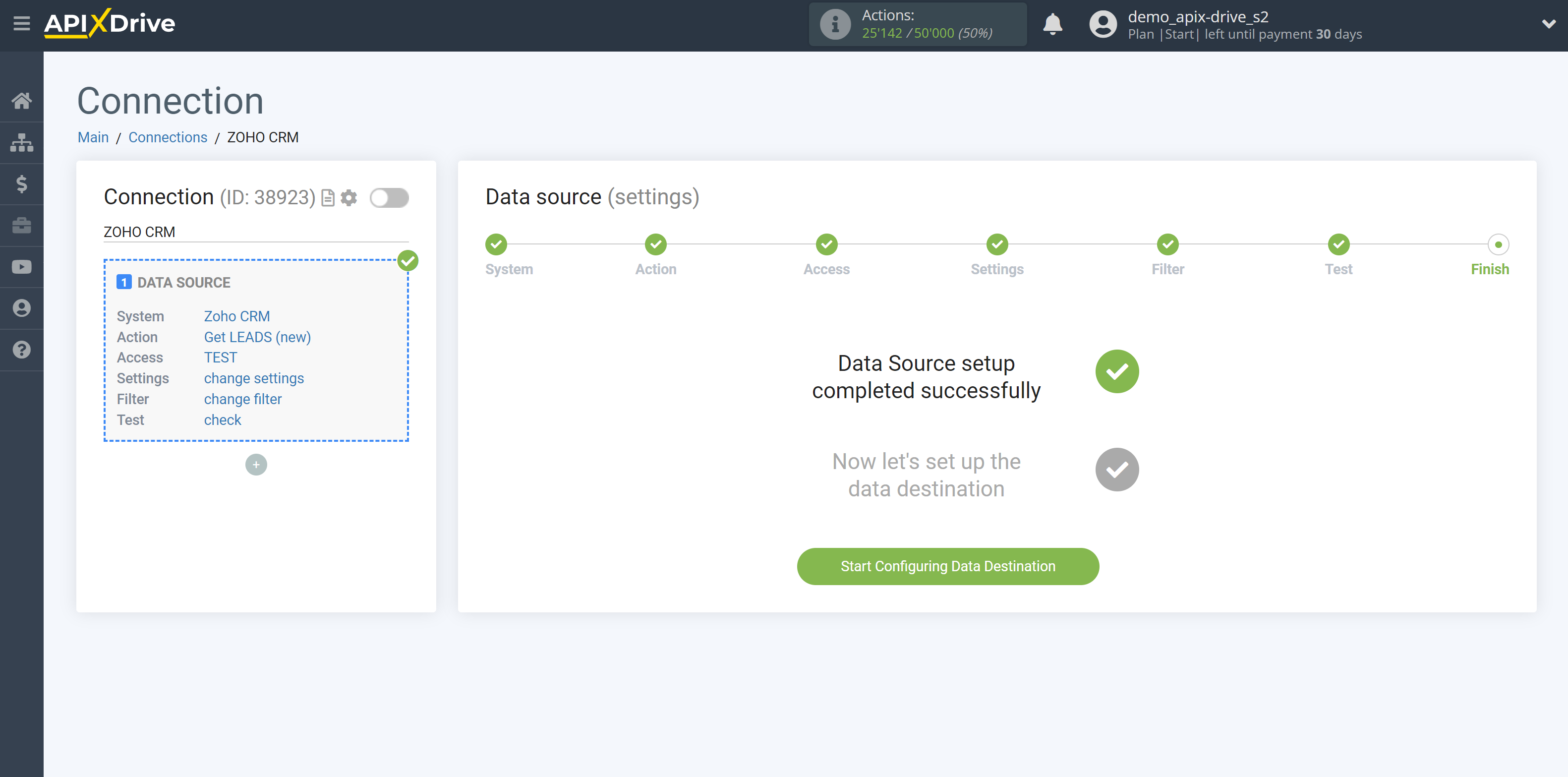Click the video/tutorials sidebar icon
This screenshot has height=777, width=1568.
[22, 266]
